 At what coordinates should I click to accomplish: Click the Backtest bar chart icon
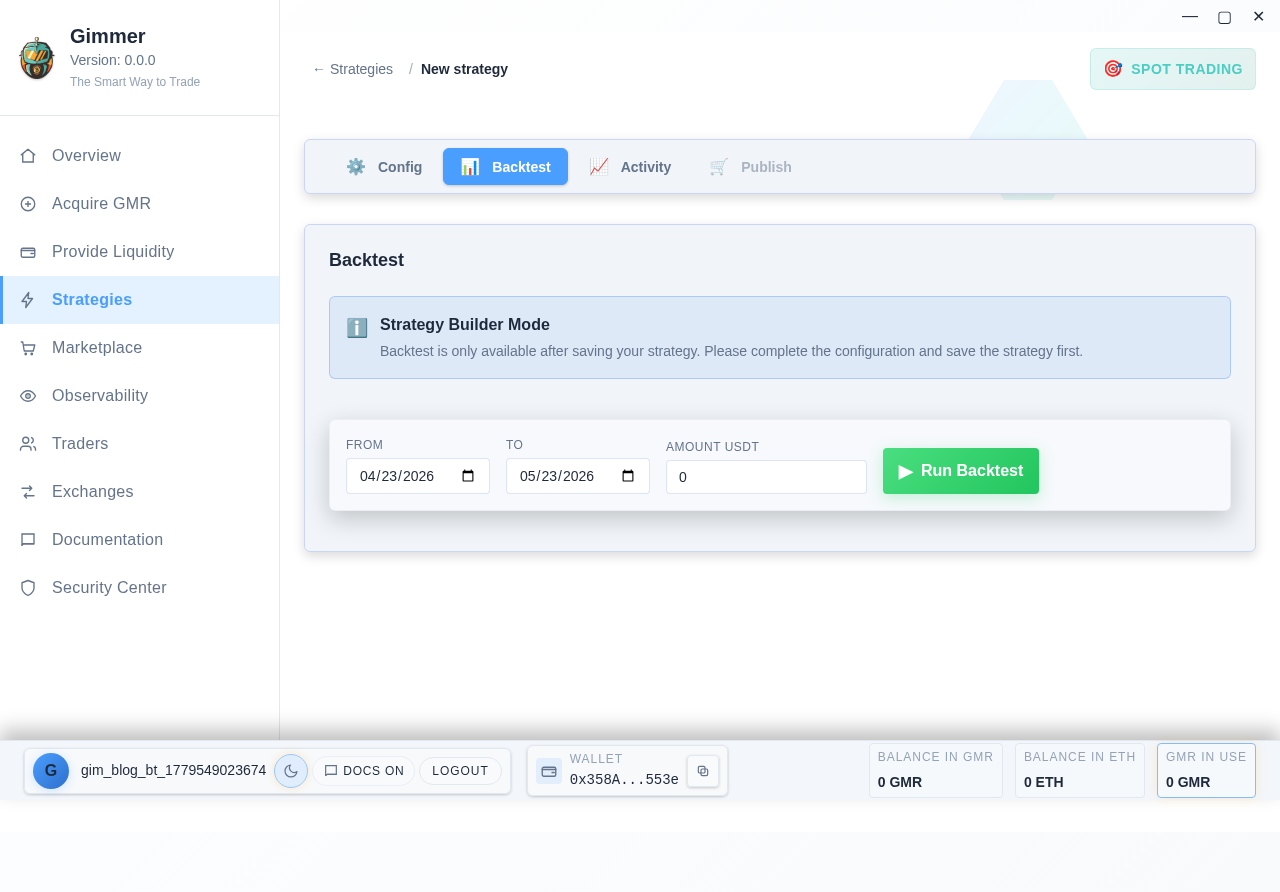[x=470, y=167]
